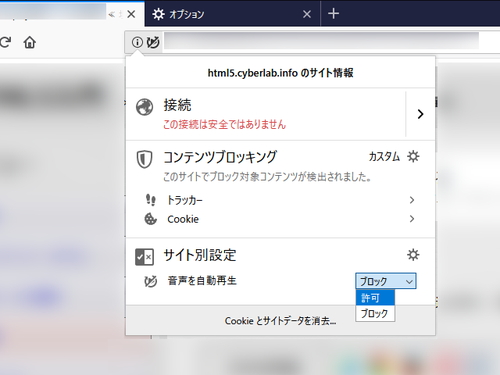
Task: Click the サイト別設定 permissions icon
Action: (x=144, y=257)
